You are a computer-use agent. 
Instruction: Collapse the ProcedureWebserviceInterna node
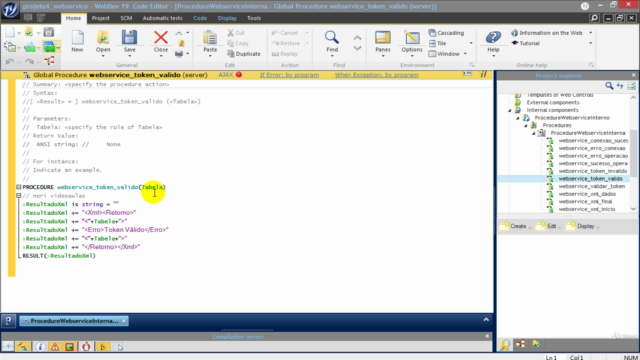point(534,133)
